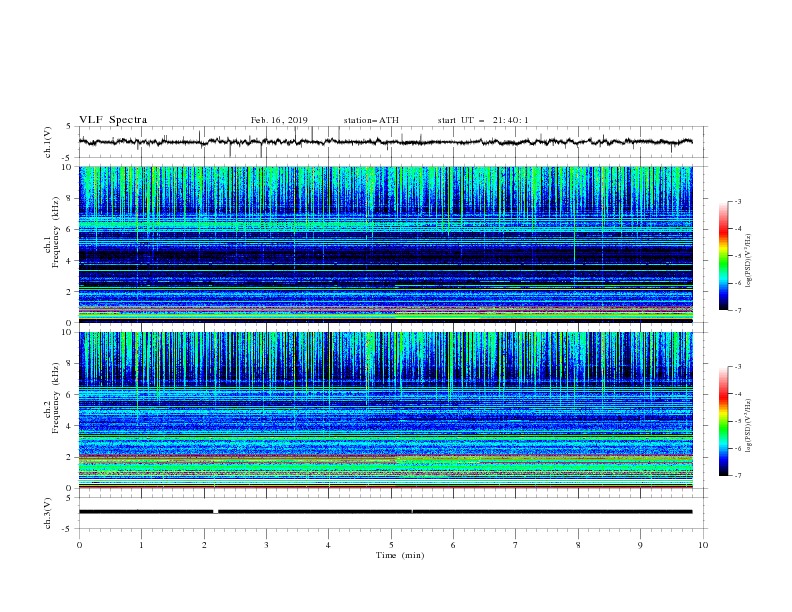This screenshot has height=612, width=792.
Task: Click the upper PSD color scale bar
Action: (724, 256)
